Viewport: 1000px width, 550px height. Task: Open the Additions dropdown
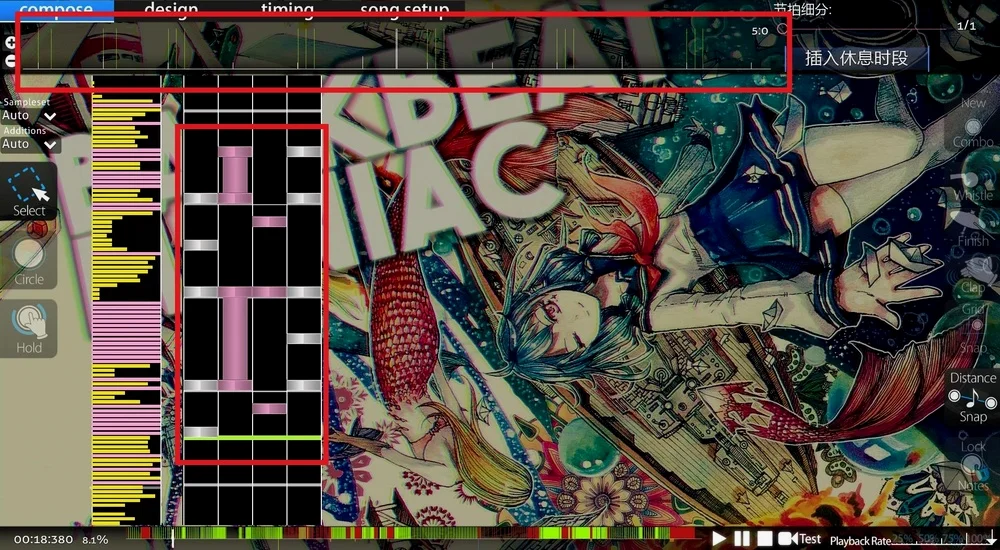tap(29, 144)
